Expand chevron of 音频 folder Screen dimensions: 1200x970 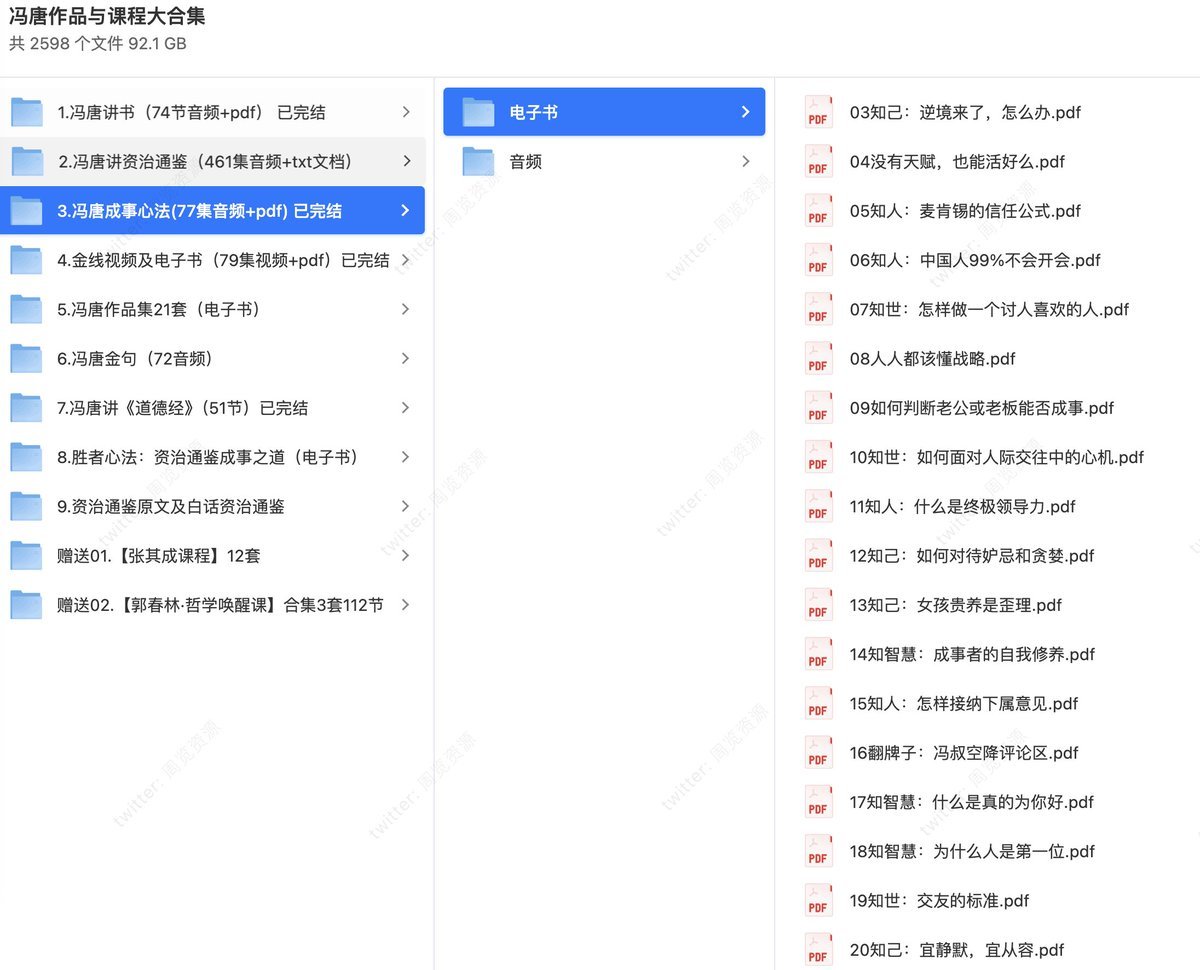pyautogui.click(x=746, y=161)
